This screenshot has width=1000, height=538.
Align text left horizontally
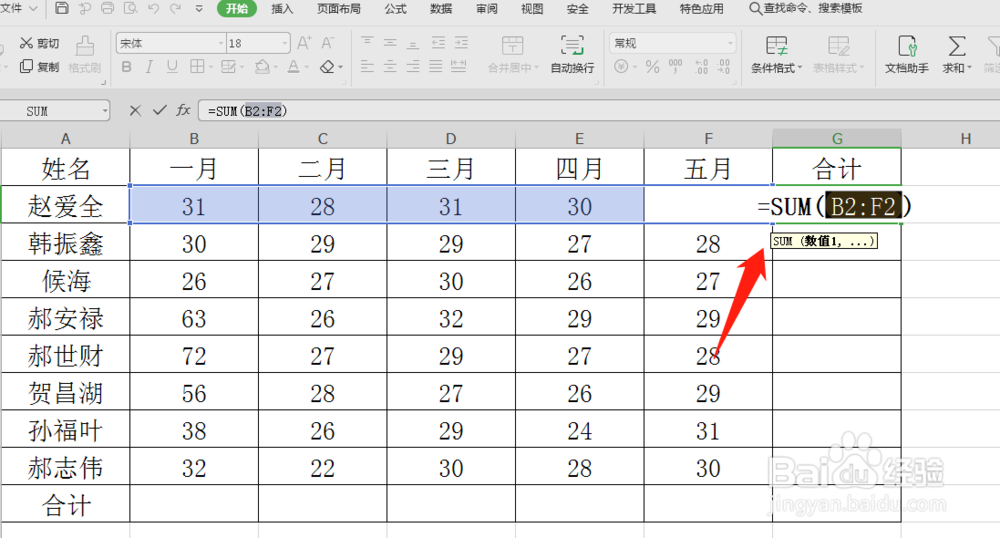[x=367, y=66]
